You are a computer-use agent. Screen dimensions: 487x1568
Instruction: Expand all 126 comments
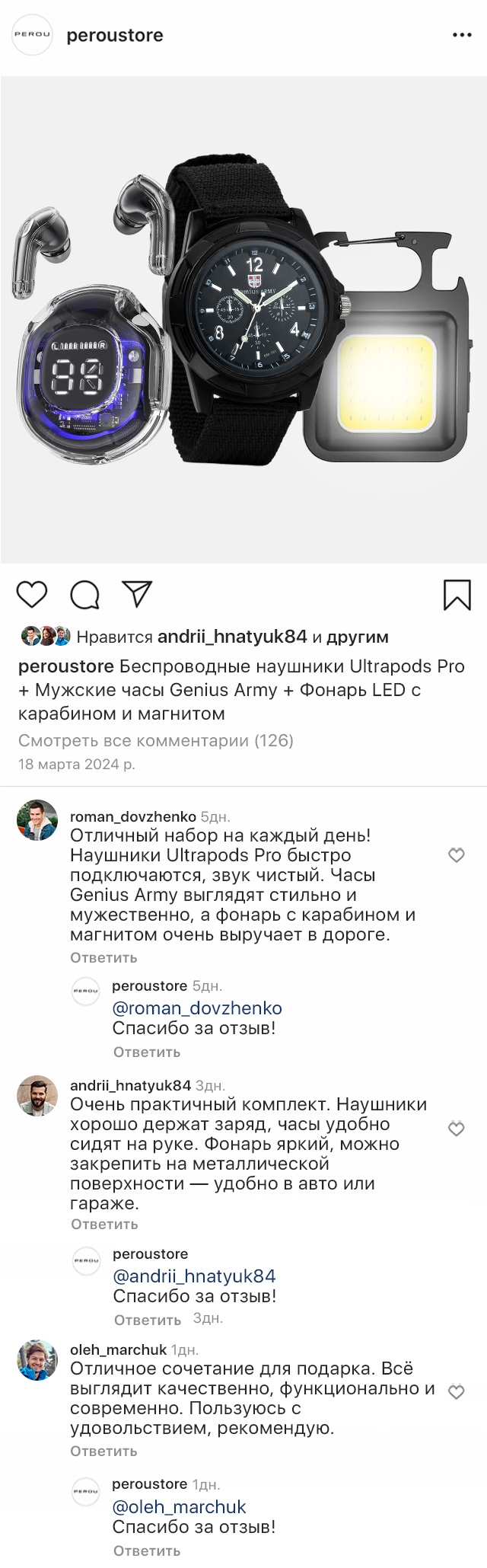coord(156,740)
